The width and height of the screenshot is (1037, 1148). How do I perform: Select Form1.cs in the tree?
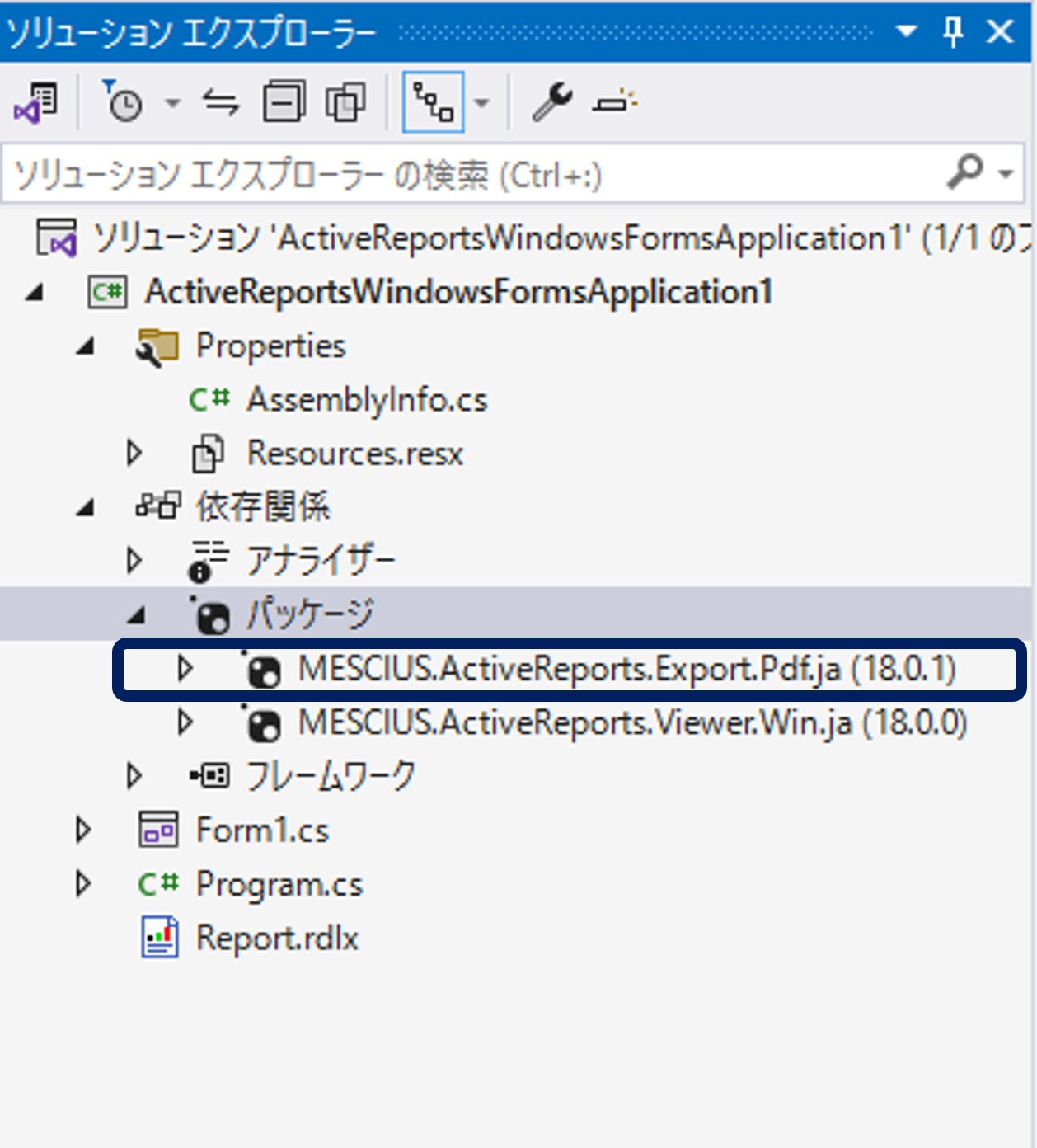coord(262,830)
